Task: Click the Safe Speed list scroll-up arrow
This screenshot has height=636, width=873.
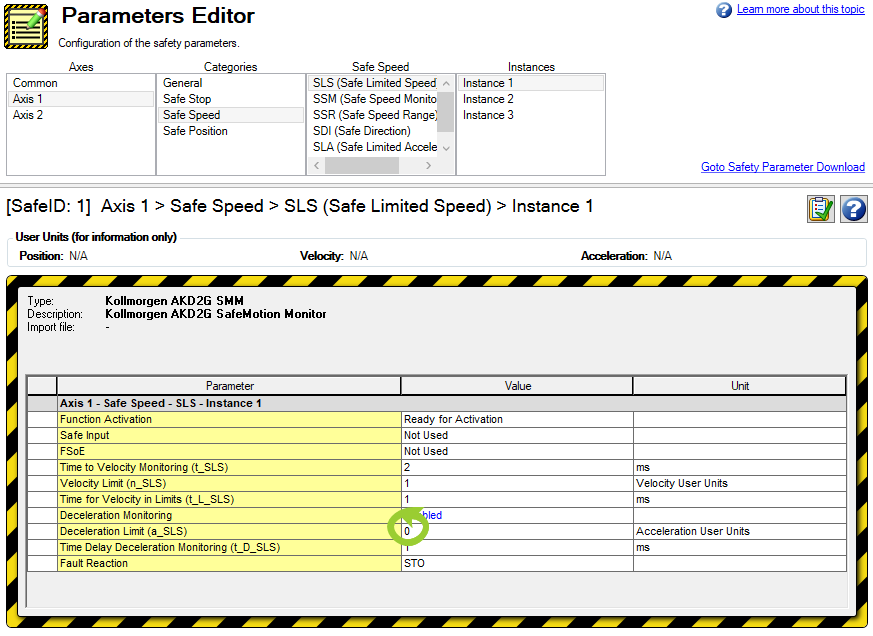Action: pyautogui.click(x=446, y=84)
